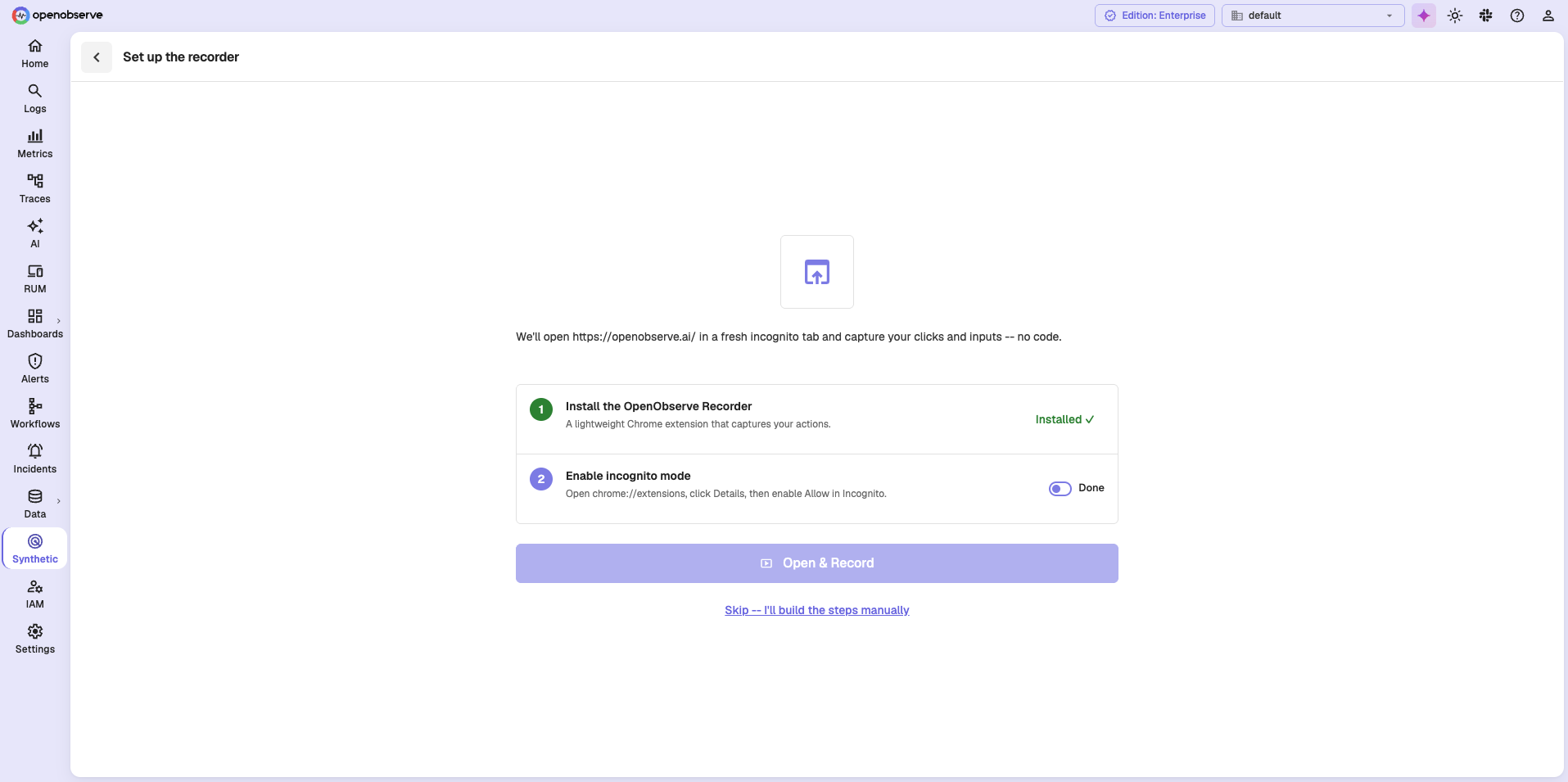The width and height of the screenshot is (1568, 782).
Task: Open the Data section
Action: (x=35, y=504)
